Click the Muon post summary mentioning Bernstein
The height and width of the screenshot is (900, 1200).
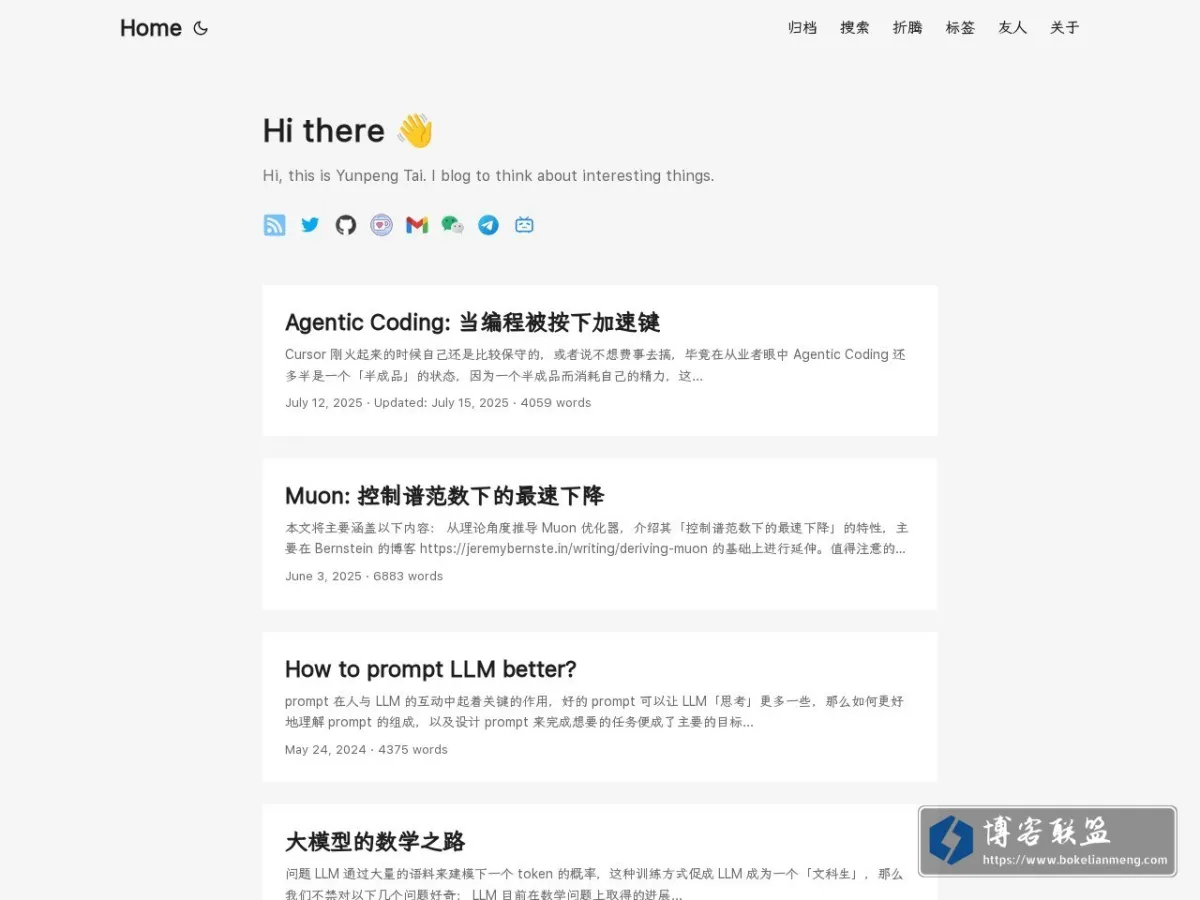point(596,538)
